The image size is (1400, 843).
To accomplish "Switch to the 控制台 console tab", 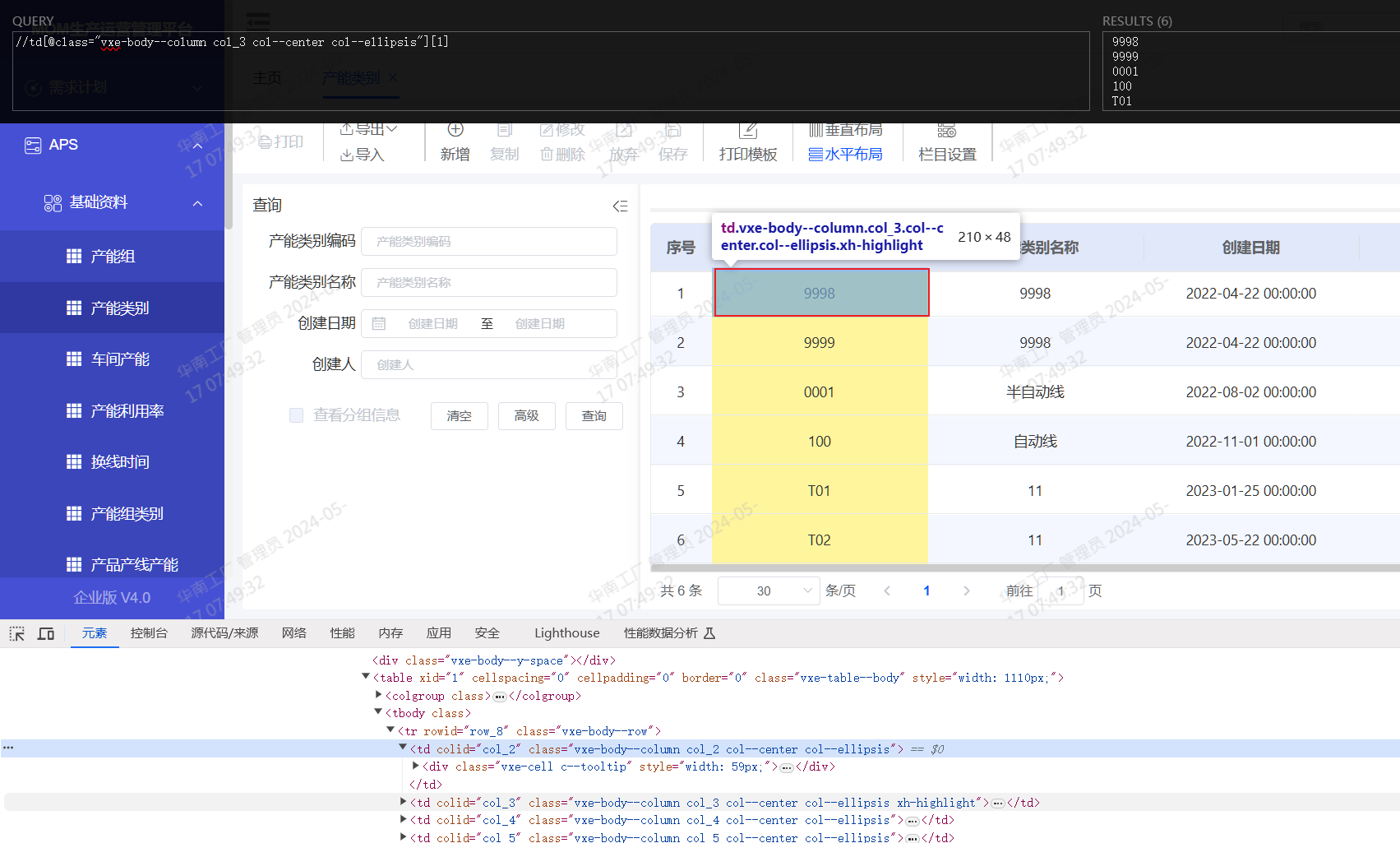I will (x=149, y=633).
